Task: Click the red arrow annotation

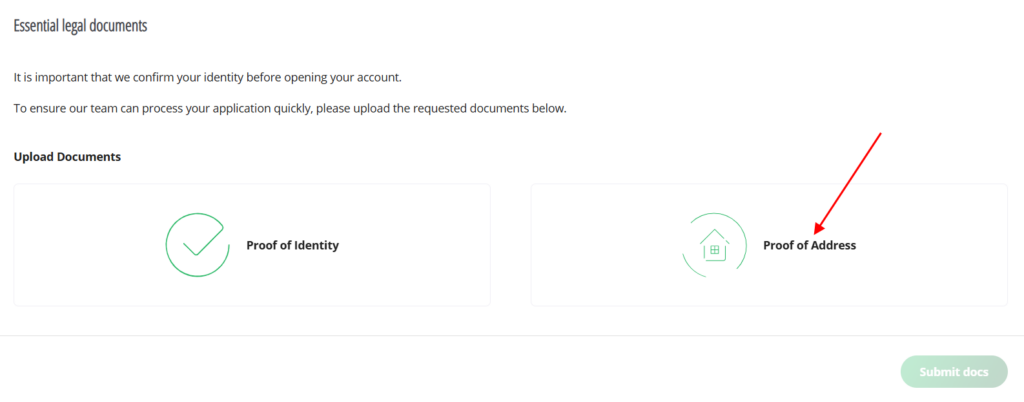Action: [848, 180]
